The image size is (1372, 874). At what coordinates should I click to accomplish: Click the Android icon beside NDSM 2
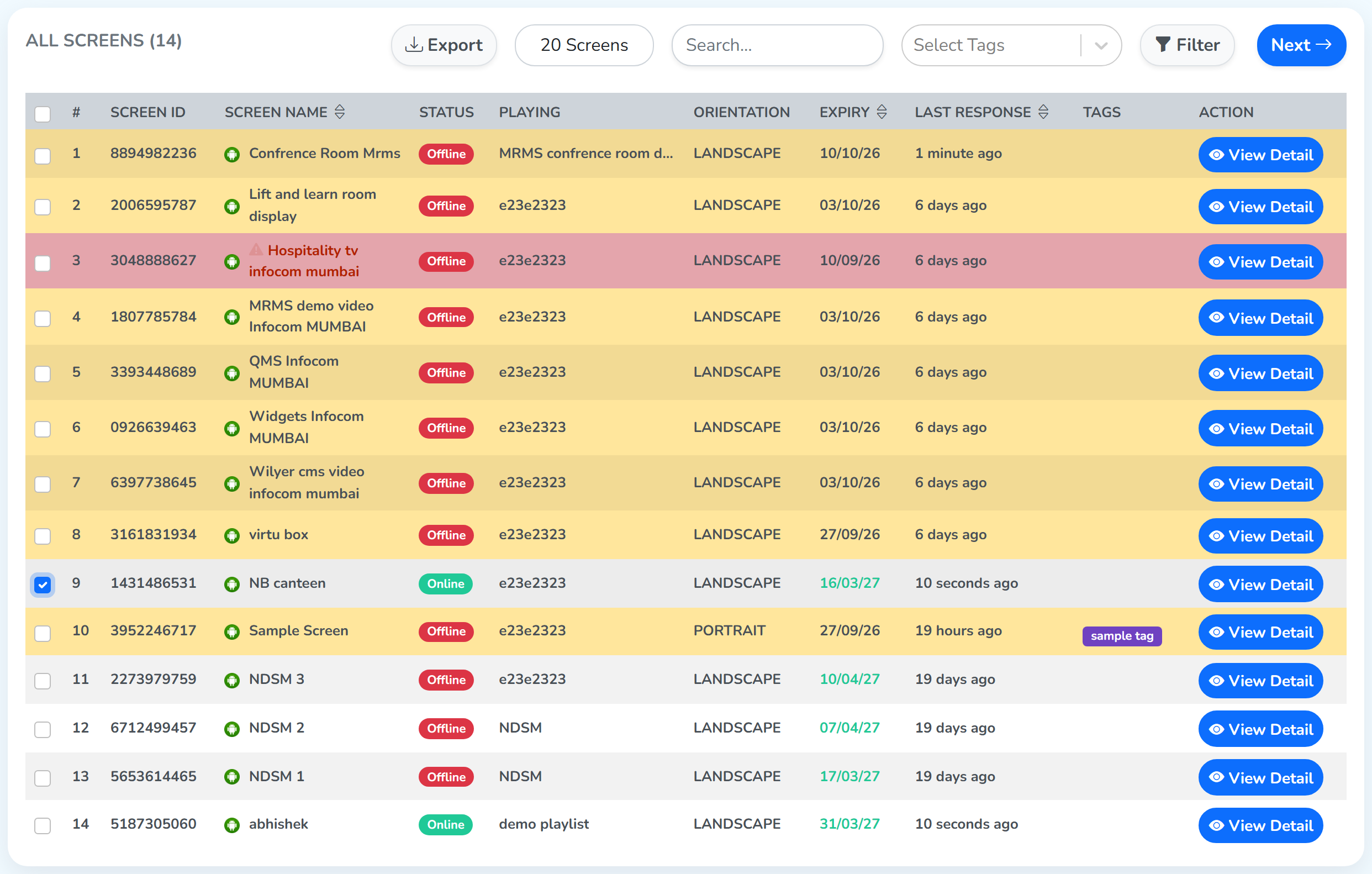(x=232, y=729)
